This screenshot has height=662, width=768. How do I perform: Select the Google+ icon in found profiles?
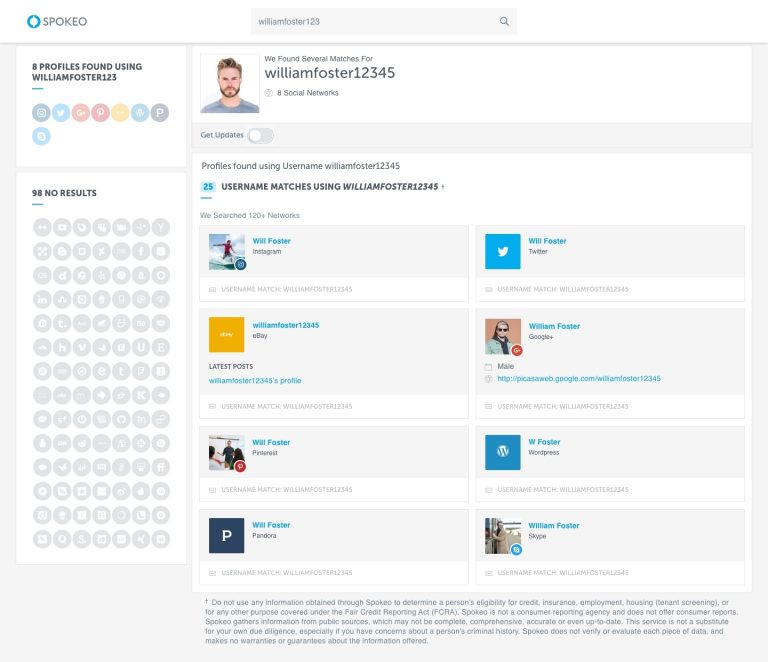(81, 113)
